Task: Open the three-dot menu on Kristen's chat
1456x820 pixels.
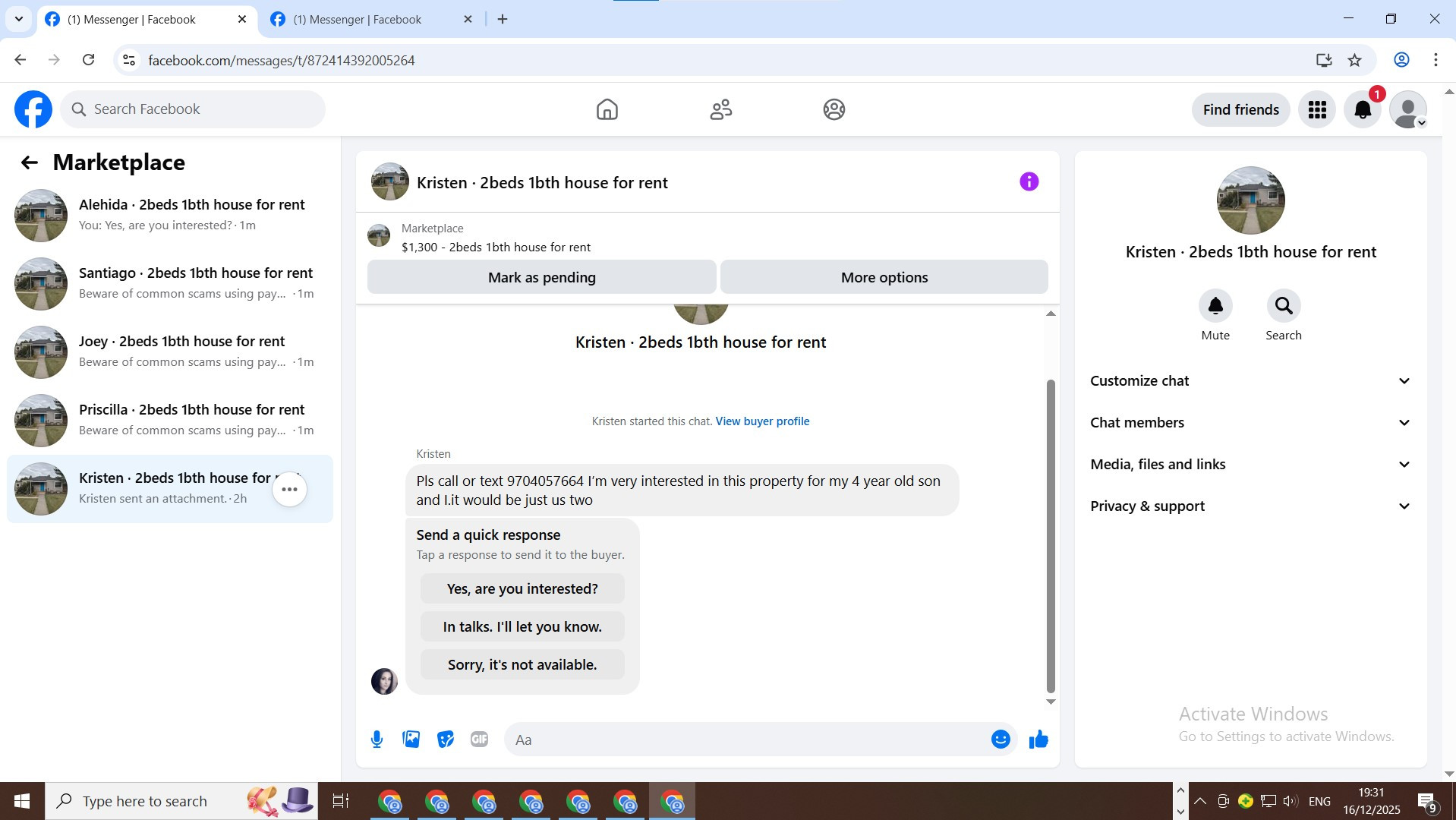Action: point(289,490)
